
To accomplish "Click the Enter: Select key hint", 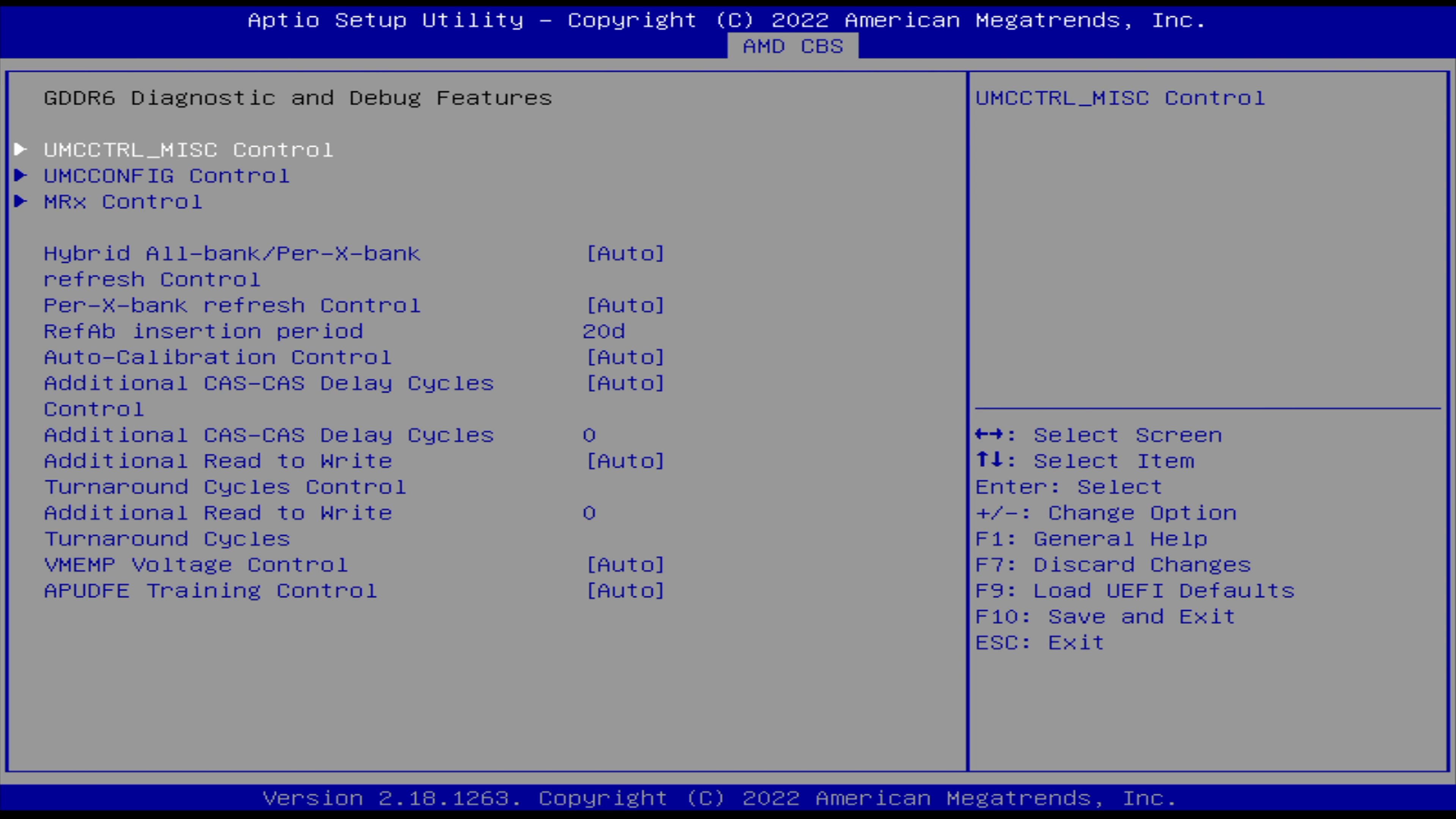I will click(1069, 487).
